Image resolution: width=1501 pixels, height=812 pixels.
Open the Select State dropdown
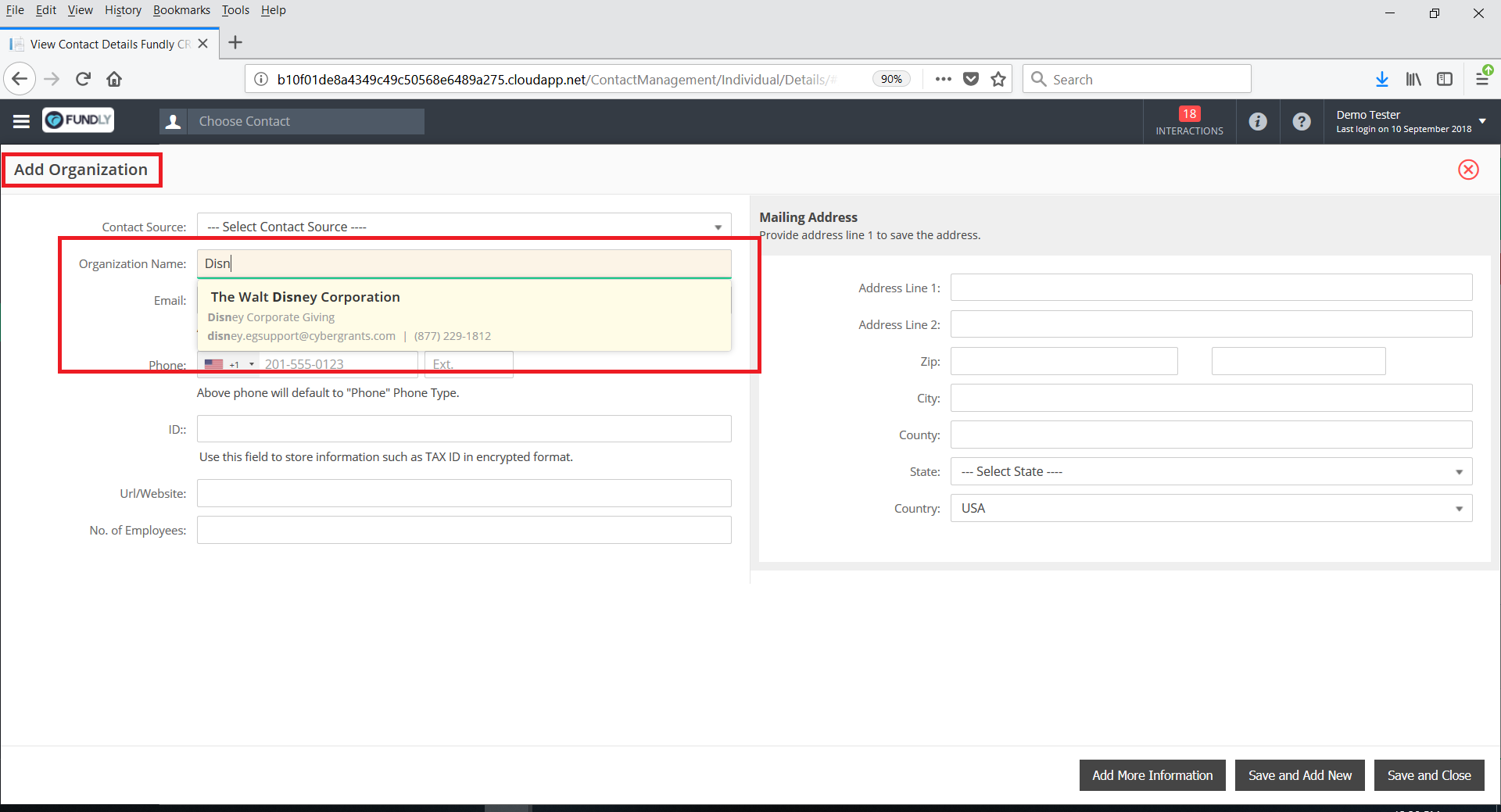coord(1211,471)
